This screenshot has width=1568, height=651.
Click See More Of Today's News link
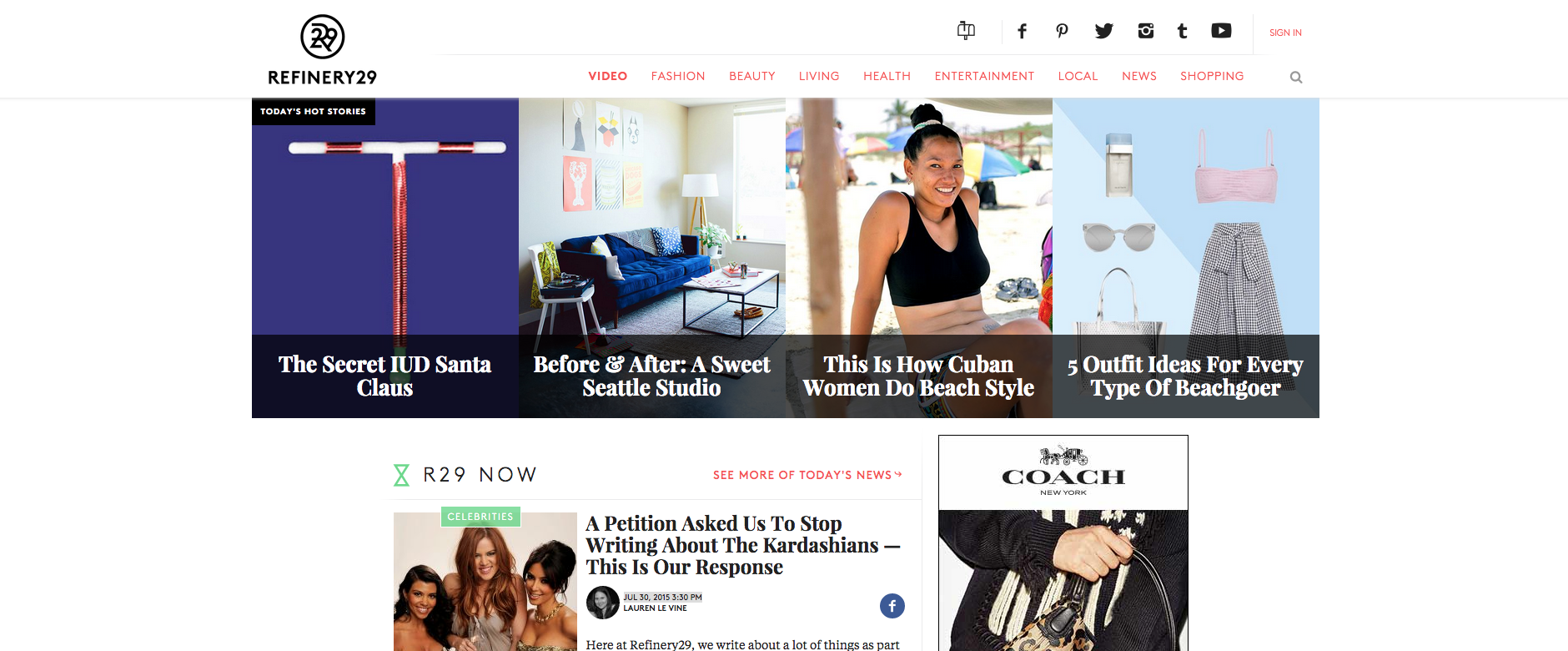pos(807,475)
